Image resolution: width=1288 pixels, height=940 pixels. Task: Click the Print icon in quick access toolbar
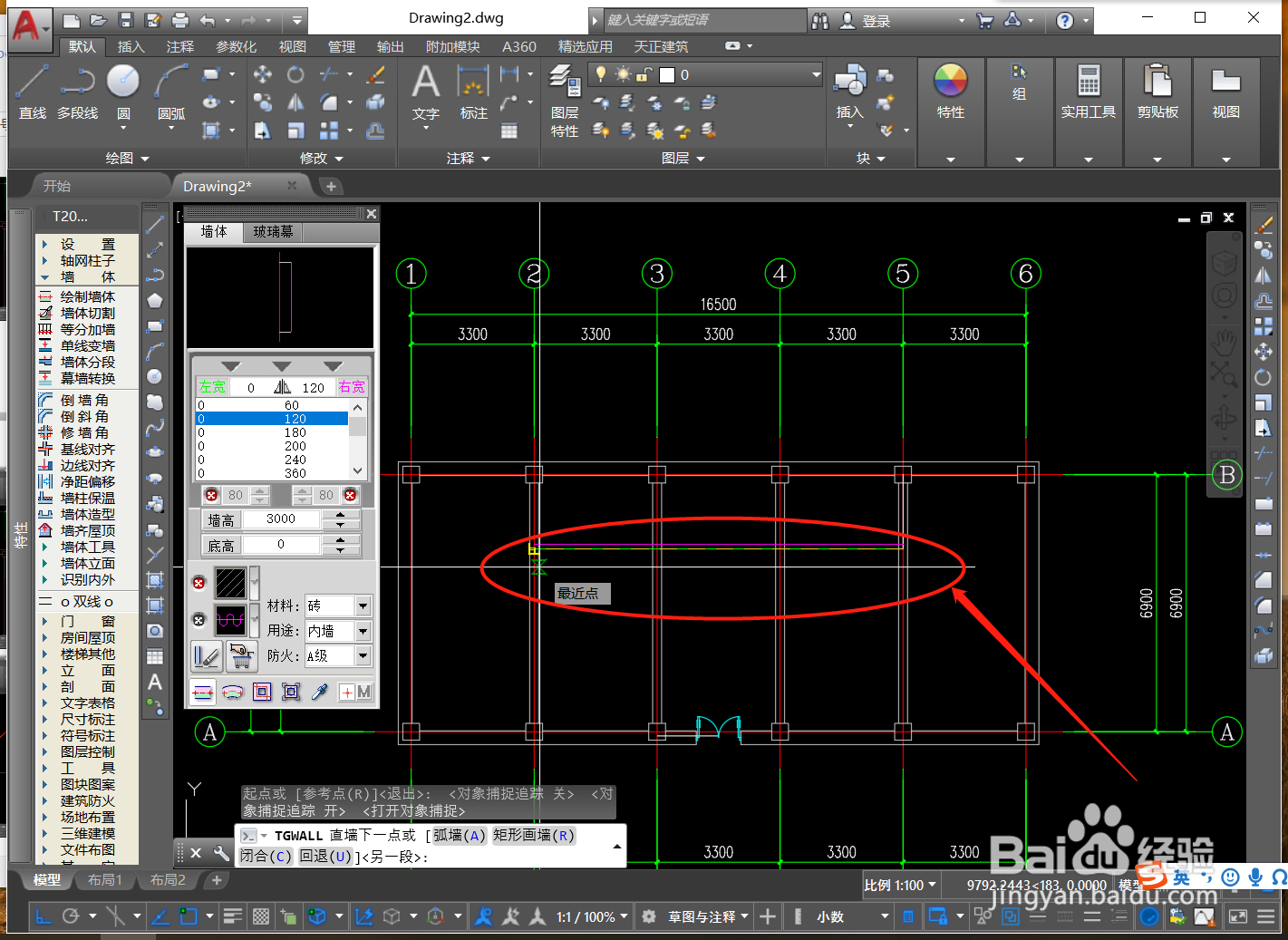pyautogui.click(x=180, y=20)
